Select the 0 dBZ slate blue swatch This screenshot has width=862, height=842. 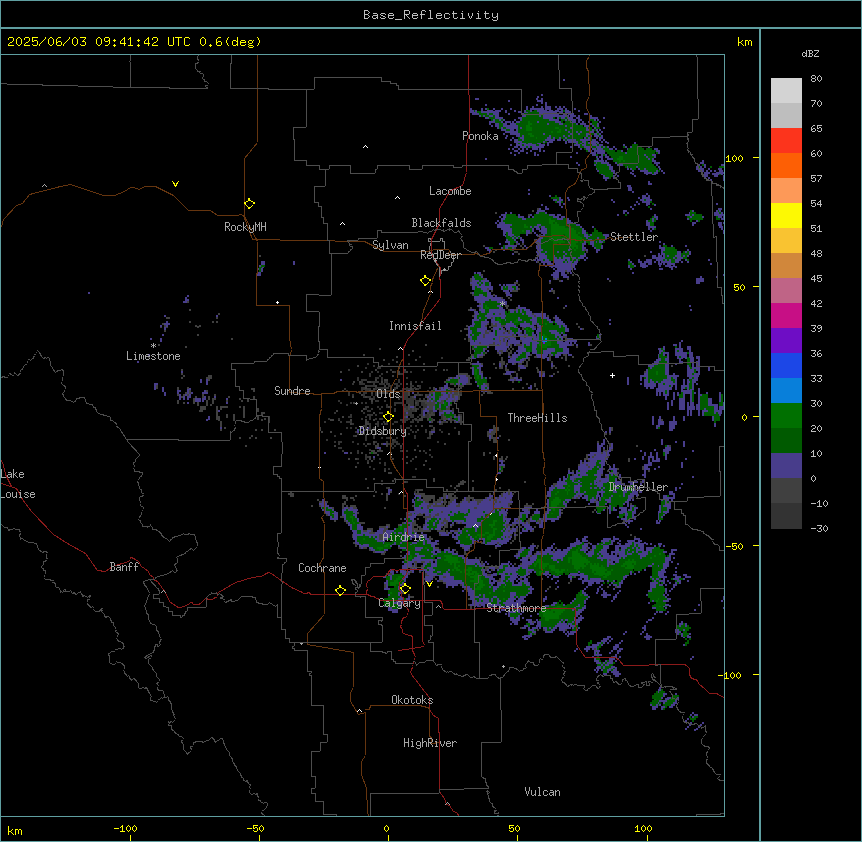(x=786, y=466)
